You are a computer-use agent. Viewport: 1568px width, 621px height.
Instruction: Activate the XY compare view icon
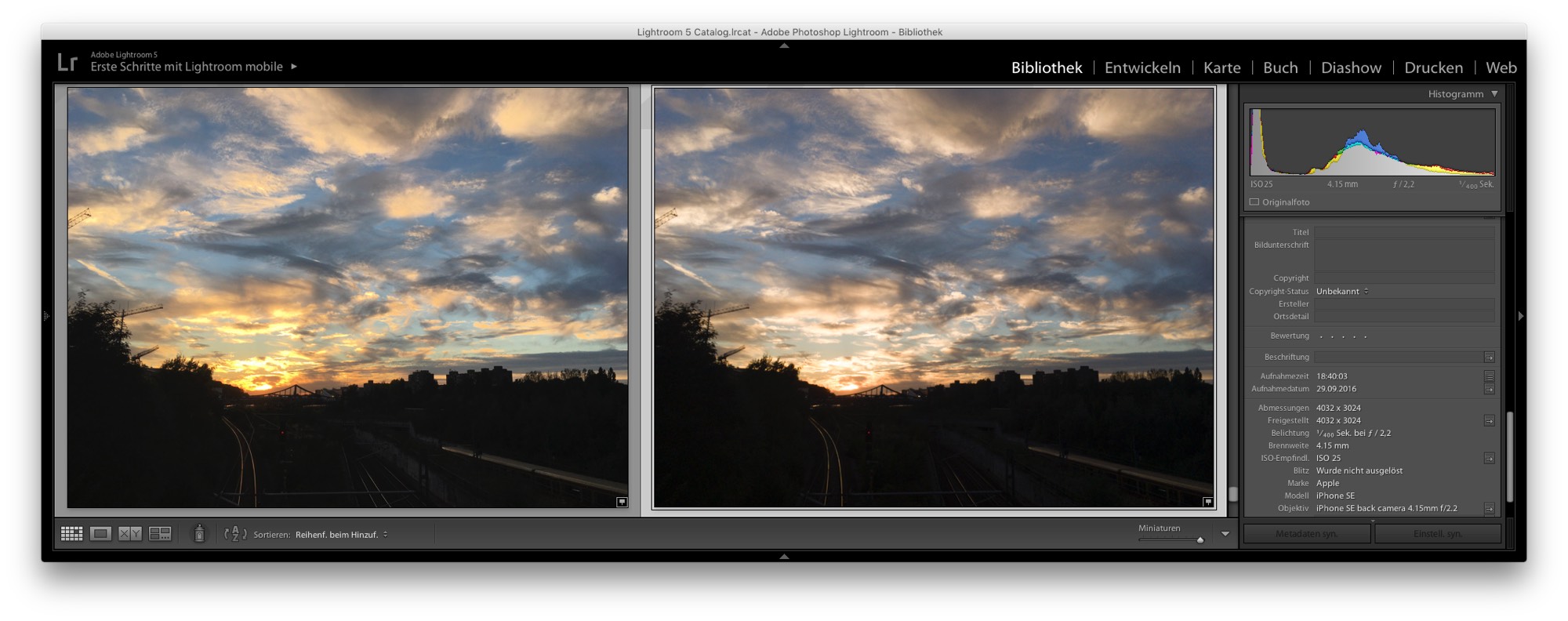pyautogui.click(x=130, y=534)
